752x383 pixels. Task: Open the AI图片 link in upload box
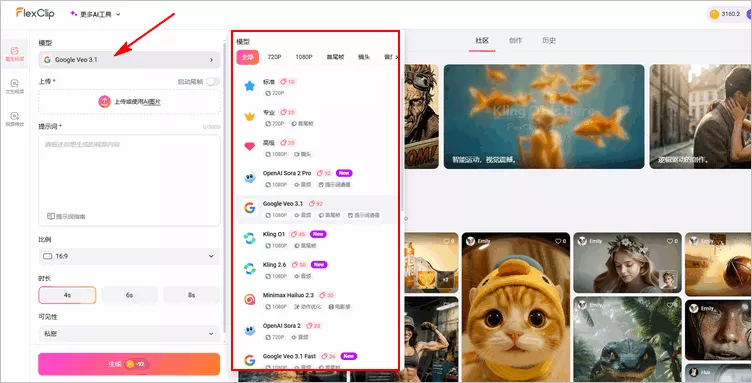153,102
